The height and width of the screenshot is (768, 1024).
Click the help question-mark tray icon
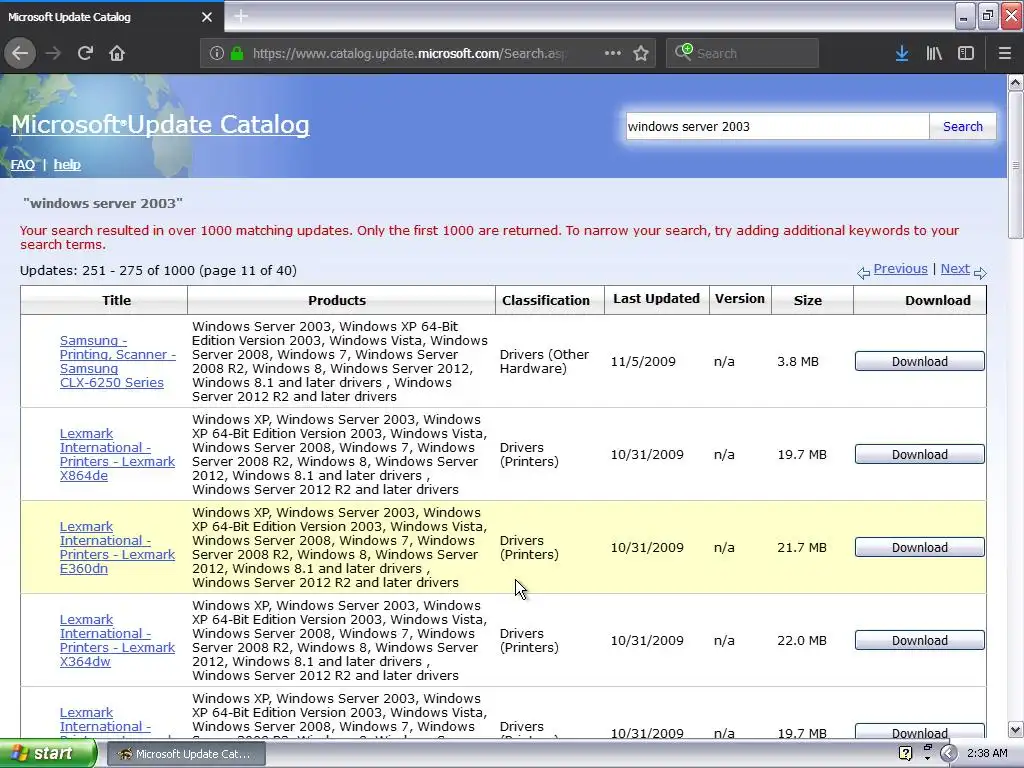click(x=905, y=754)
